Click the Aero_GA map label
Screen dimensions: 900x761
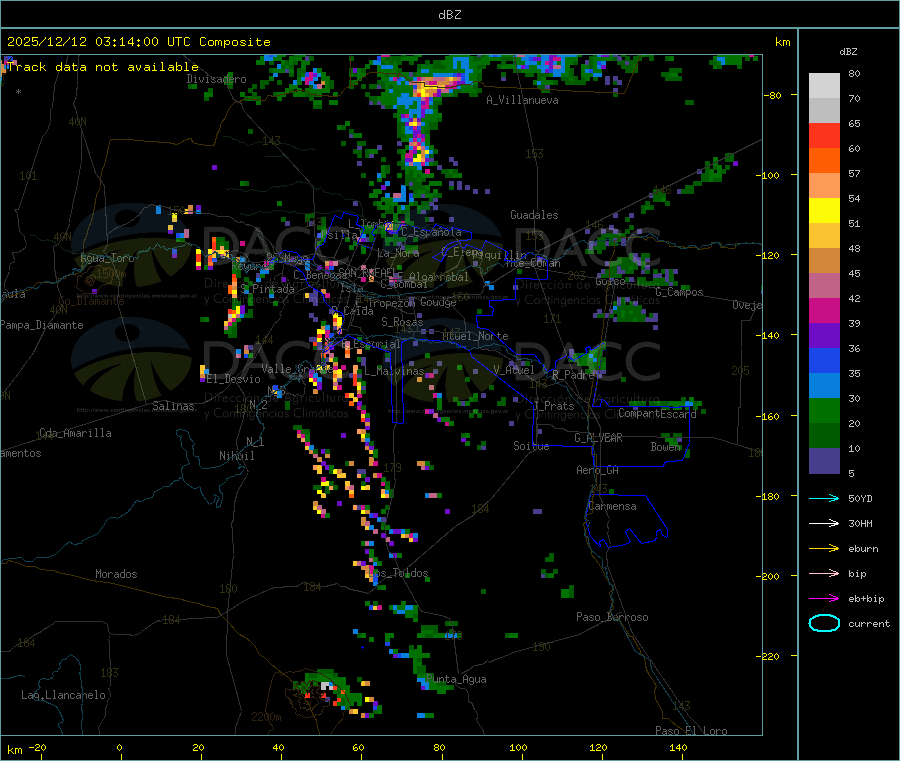coord(598,470)
